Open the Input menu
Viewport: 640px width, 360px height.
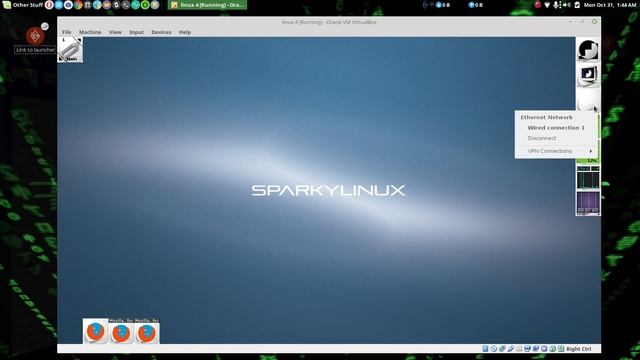tap(136, 32)
